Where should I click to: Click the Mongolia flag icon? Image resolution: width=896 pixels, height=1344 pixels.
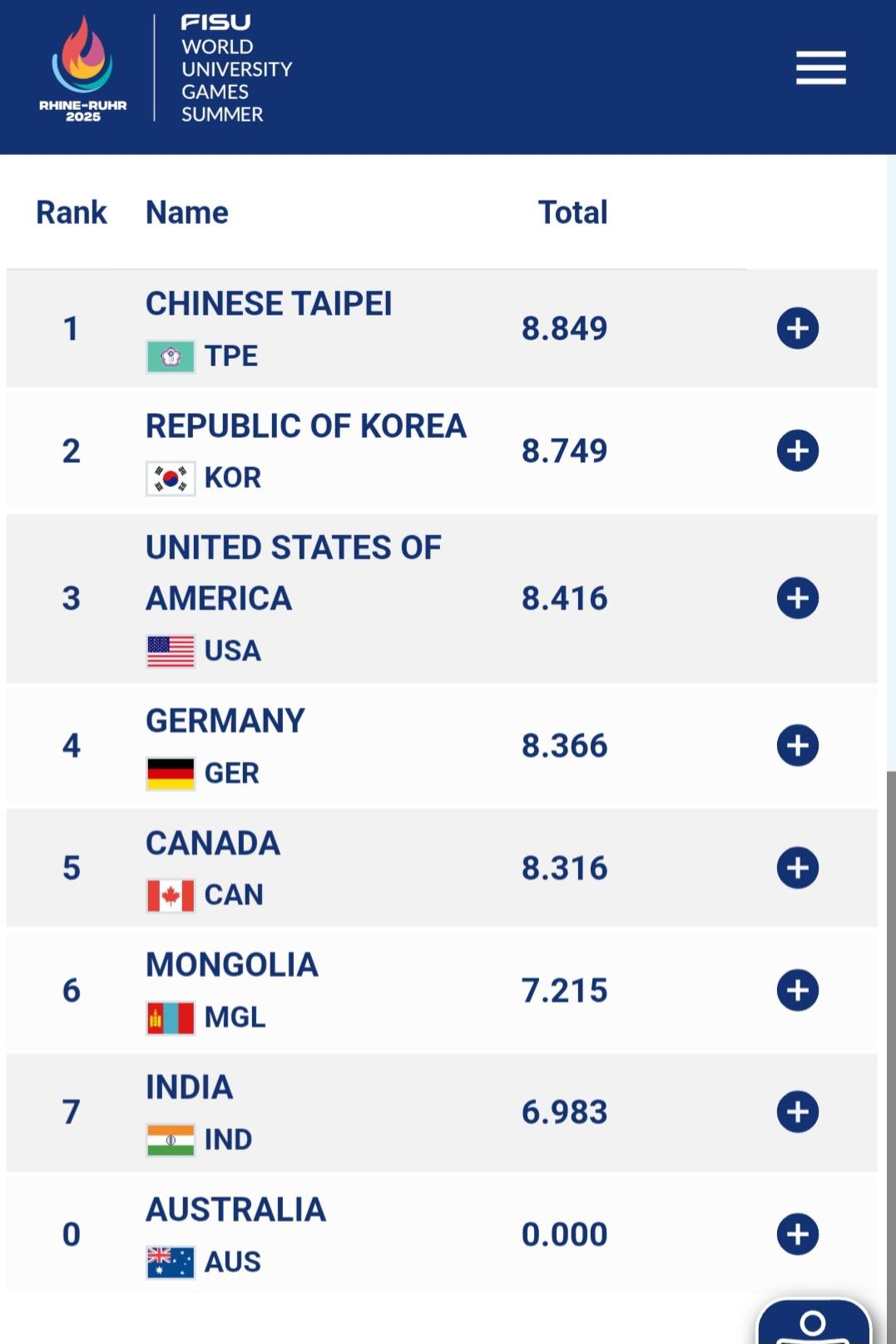171,1018
